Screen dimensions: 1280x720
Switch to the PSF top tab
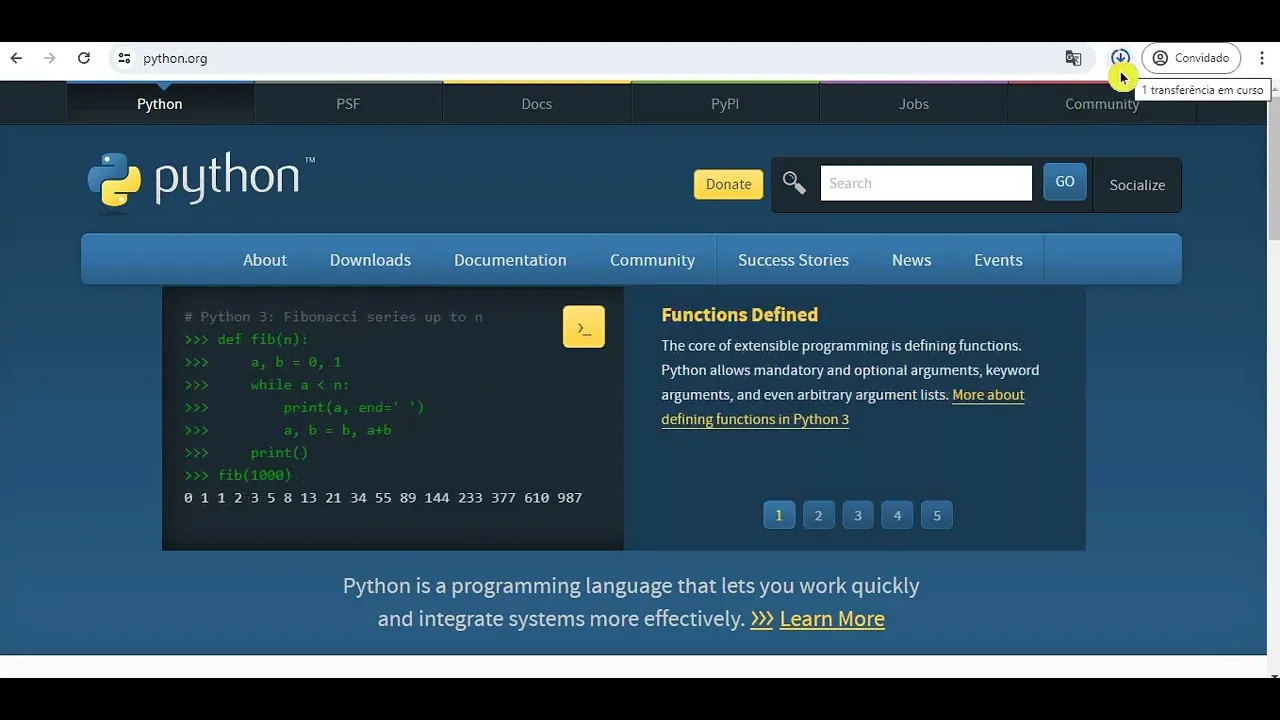coord(348,104)
